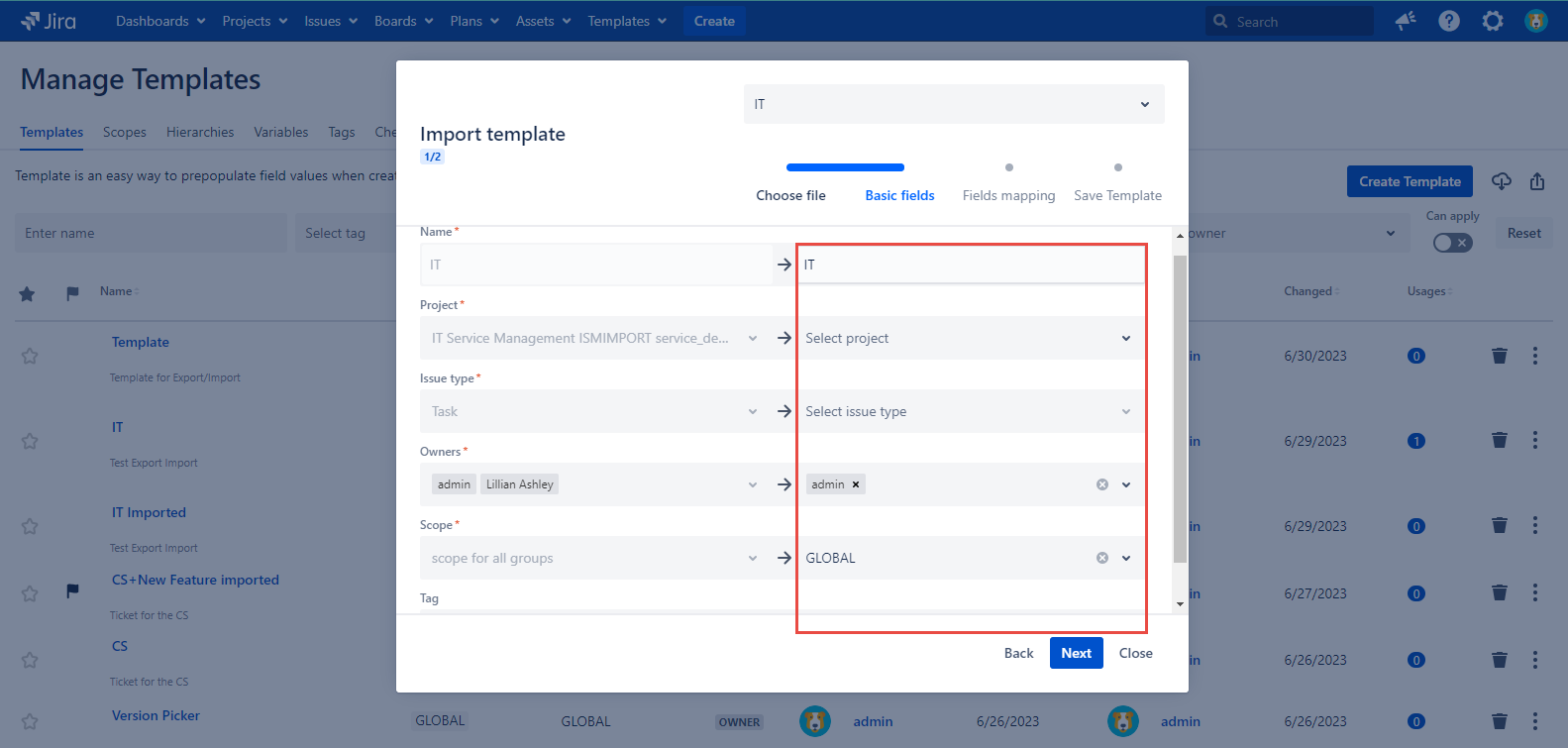The width and height of the screenshot is (1568, 748).
Task: Delete the Template row with trash icon
Action: point(1500,356)
